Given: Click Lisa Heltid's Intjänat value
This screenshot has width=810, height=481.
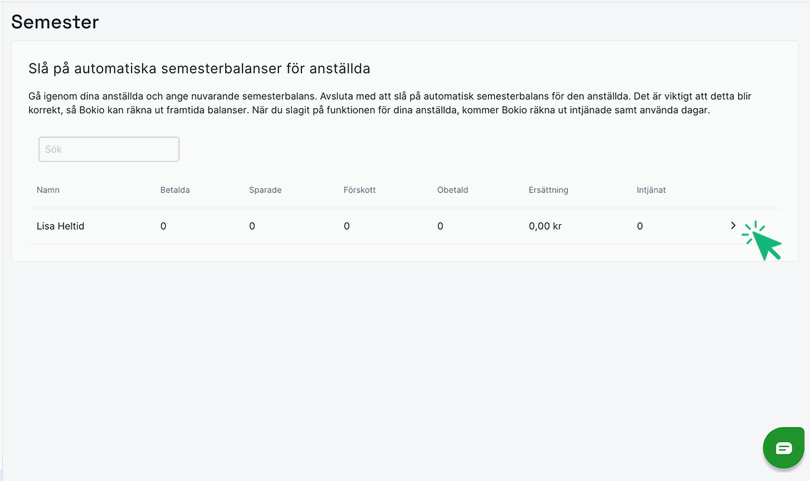Looking at the screenshot, I should [640, 226].
